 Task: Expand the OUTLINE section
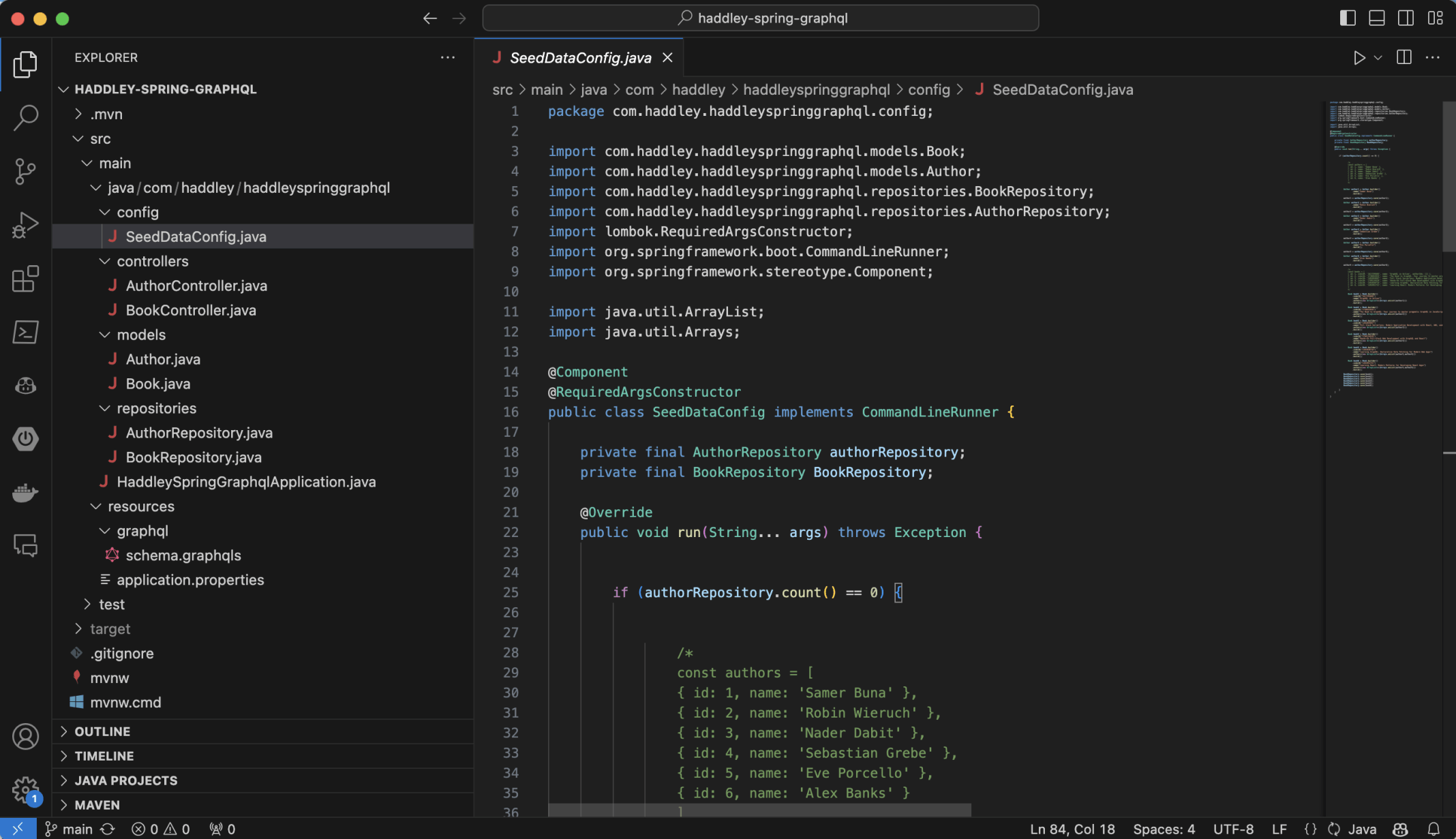tap(102, 731)
